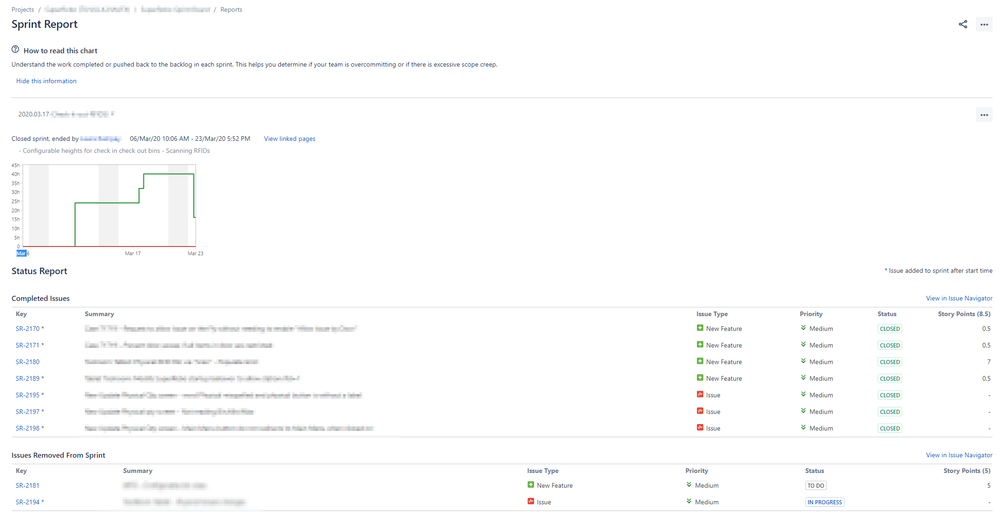This screenshot has height=522, width=999.
Task: Click the 'Issues Removed From Sprint' heading
Action: tap(59, 455)
